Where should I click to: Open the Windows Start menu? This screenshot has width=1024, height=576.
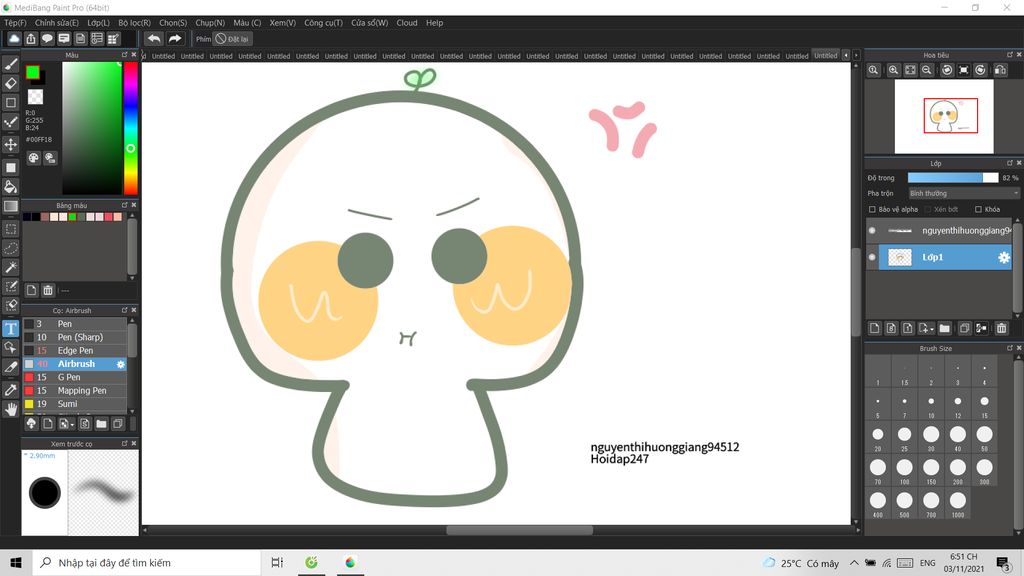16,562
